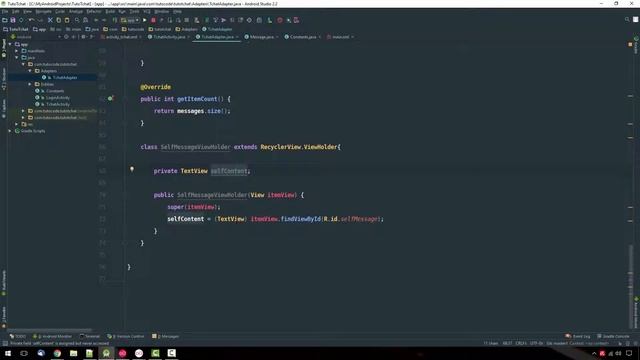Open Chrome from the taskbar
Viewport: 640px width, 360px height.
click(x=57, y=353)
